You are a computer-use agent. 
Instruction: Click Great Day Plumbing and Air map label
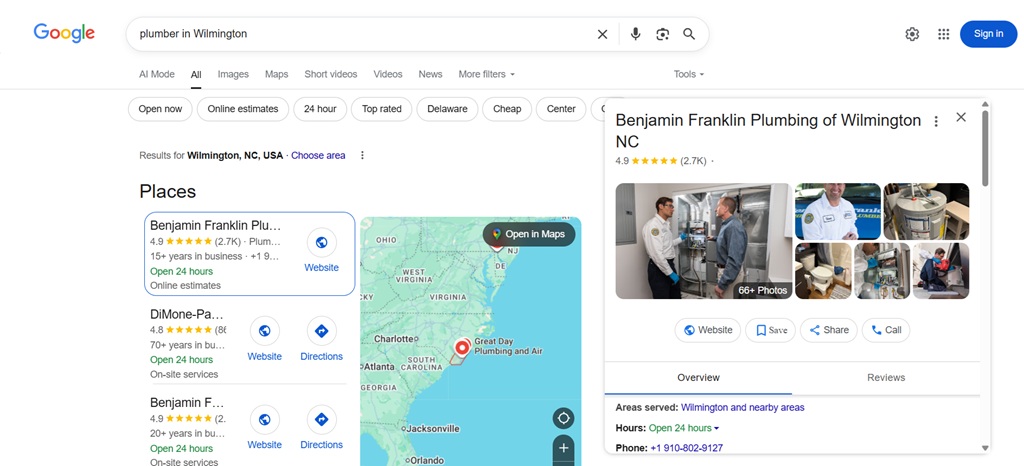(508, 346)
